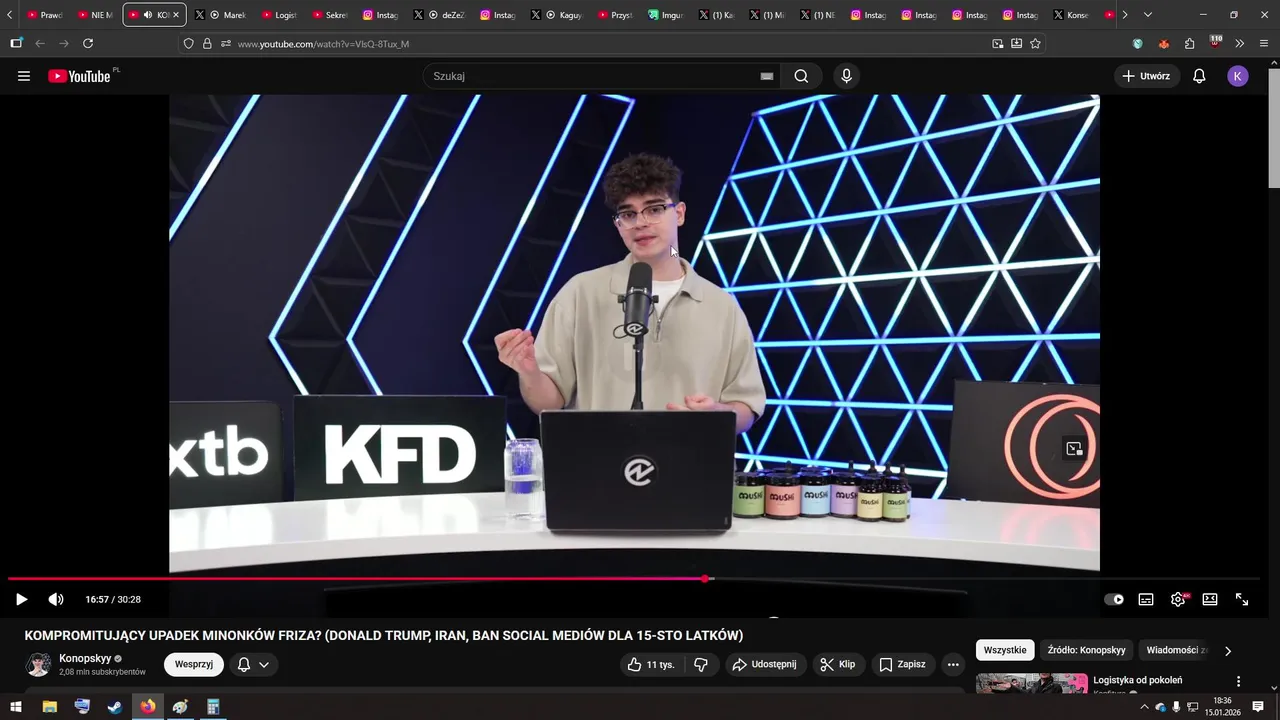The height and width of the screenshot is (720, 1280).
Task: Open Logistyka od pokoleń suggested video thumbnail
Action: click(x=1032, y=684)
